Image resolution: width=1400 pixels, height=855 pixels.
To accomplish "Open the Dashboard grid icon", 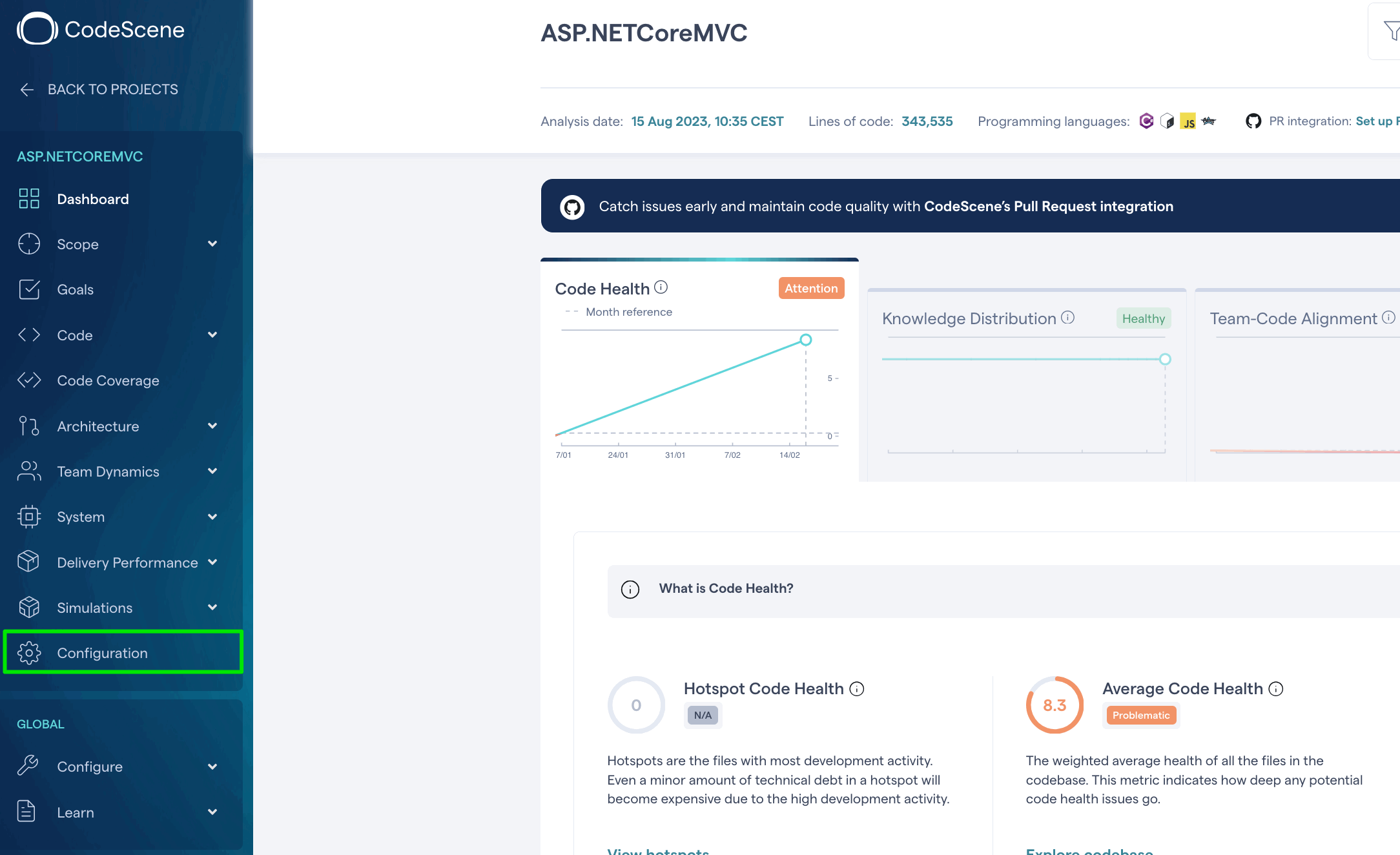I will point(29,199).
